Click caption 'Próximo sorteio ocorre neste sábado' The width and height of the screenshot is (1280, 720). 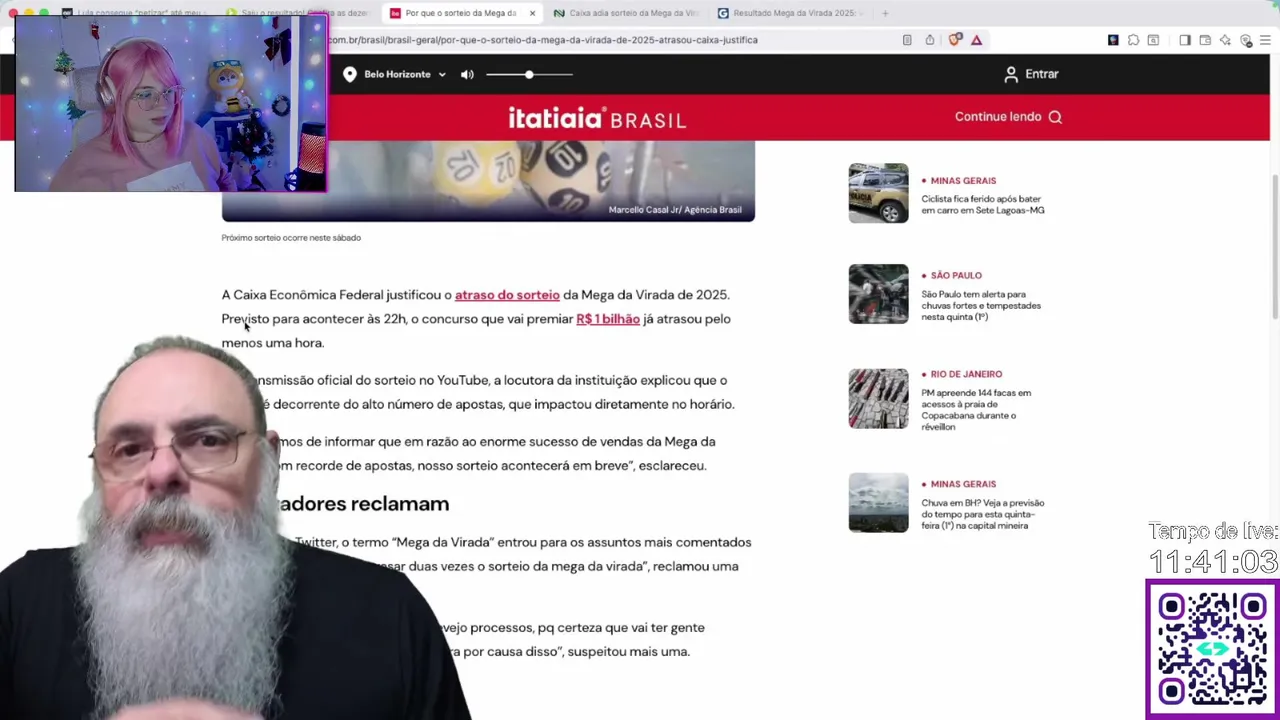coord(291,238)
